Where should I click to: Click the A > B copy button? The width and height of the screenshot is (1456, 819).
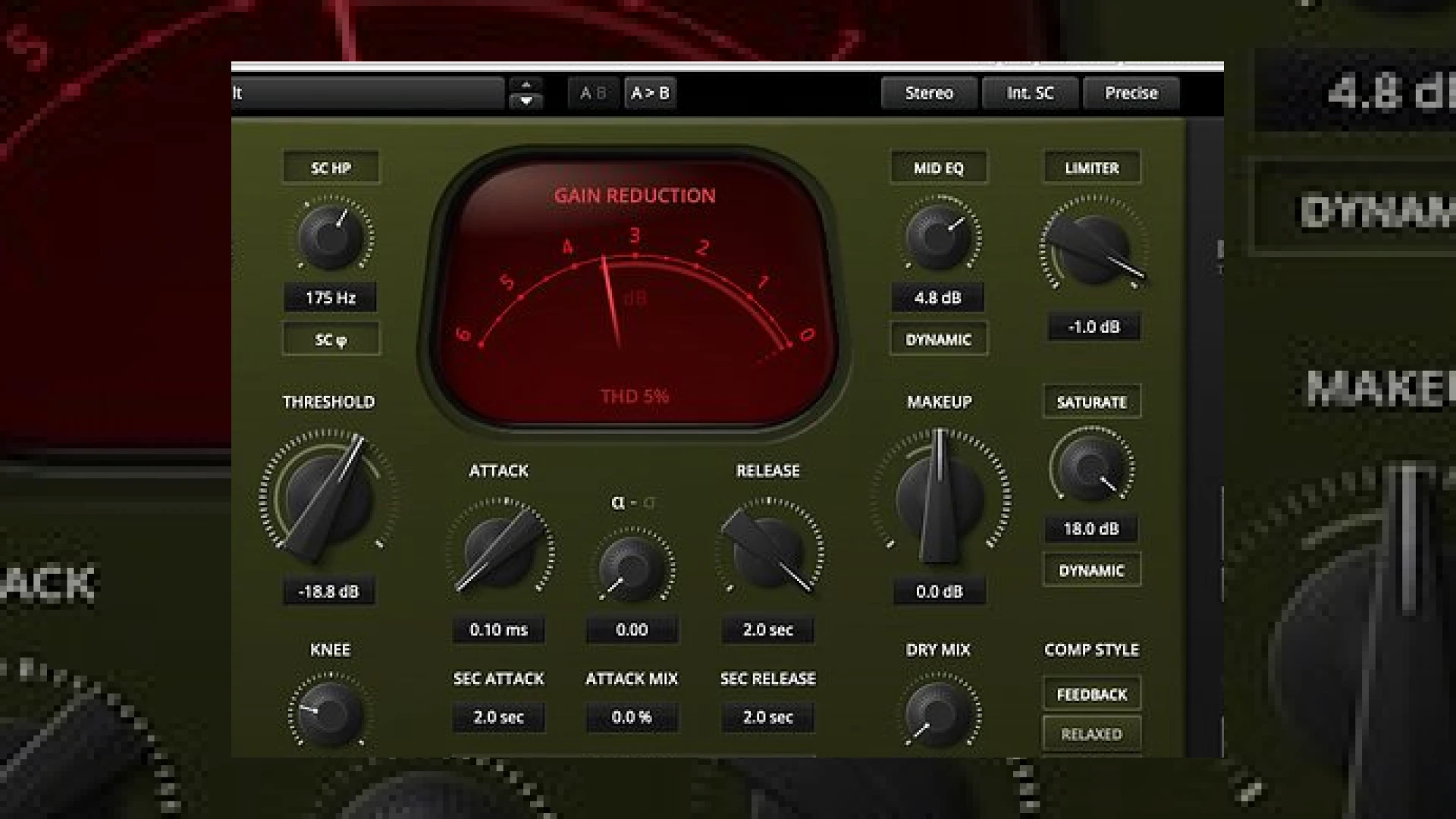point(650,93)
